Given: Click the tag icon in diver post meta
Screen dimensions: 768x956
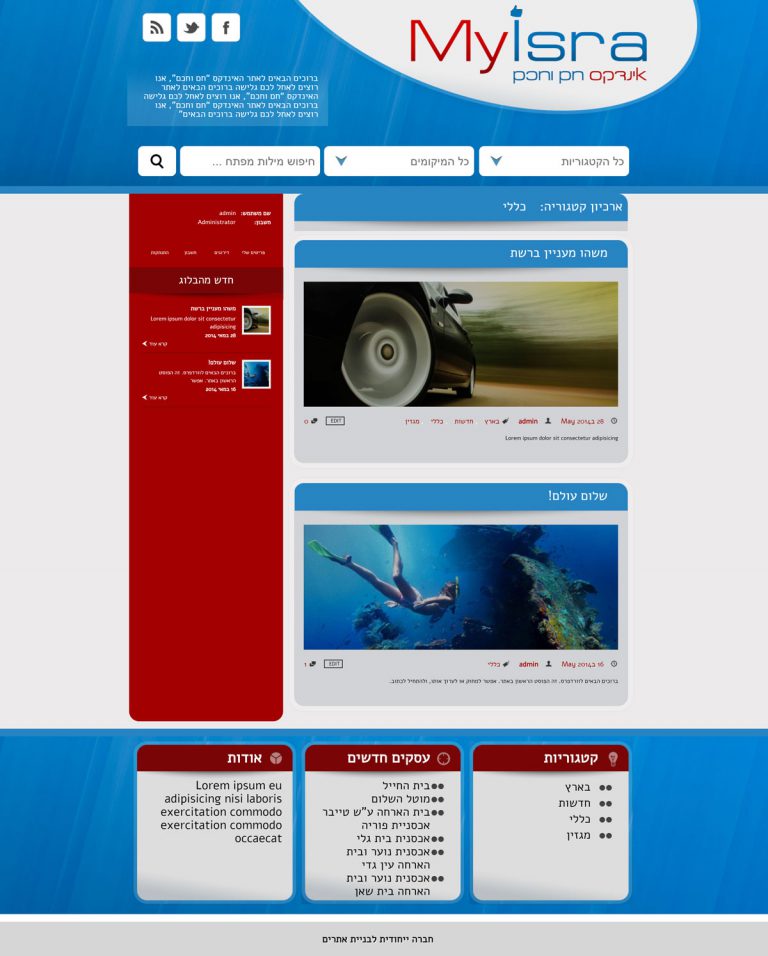Looking at the screenshot, I should click(506, 664).
